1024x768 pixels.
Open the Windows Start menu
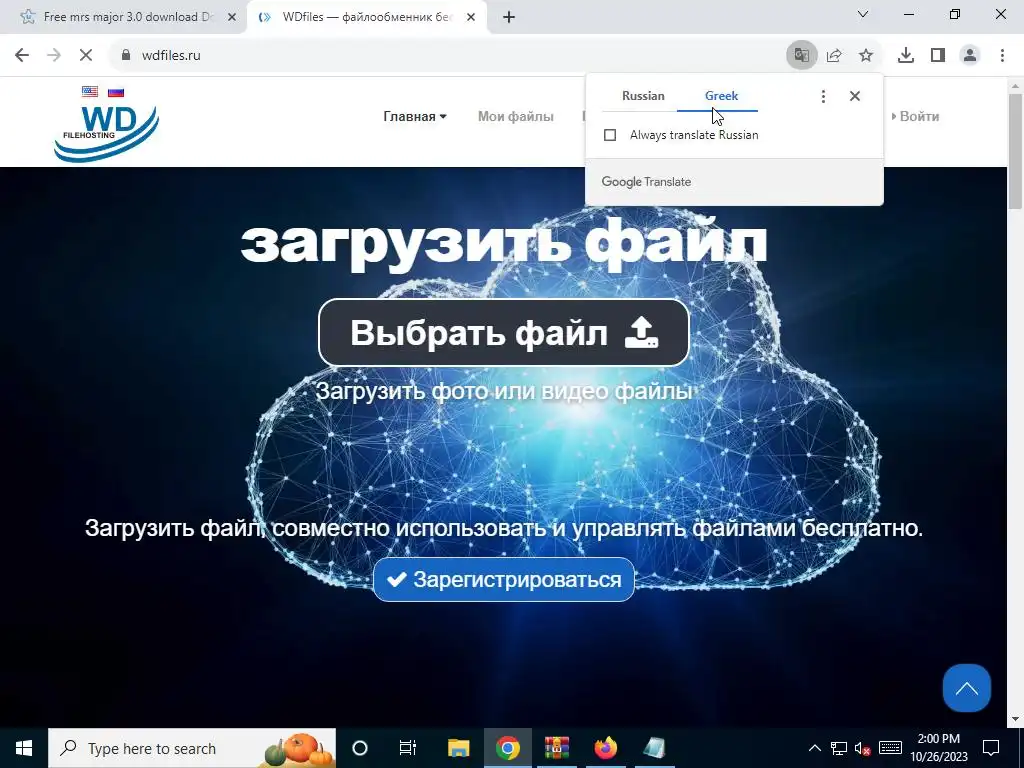[24, 748]
